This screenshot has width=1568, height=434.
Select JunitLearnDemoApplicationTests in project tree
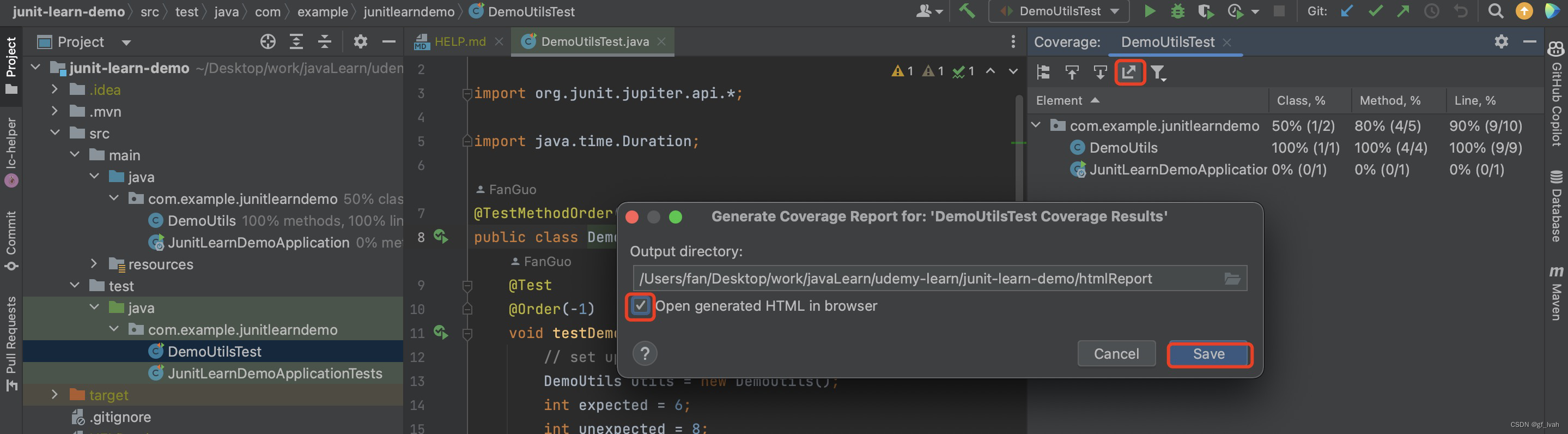pyautogui.click(x=275, y=373)
